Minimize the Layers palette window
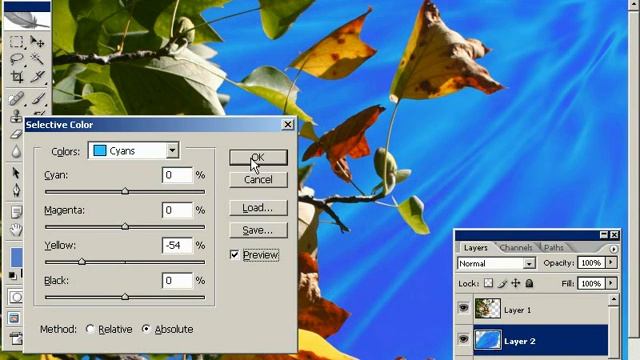Screen dimensions: 640x360 (604, 235)
